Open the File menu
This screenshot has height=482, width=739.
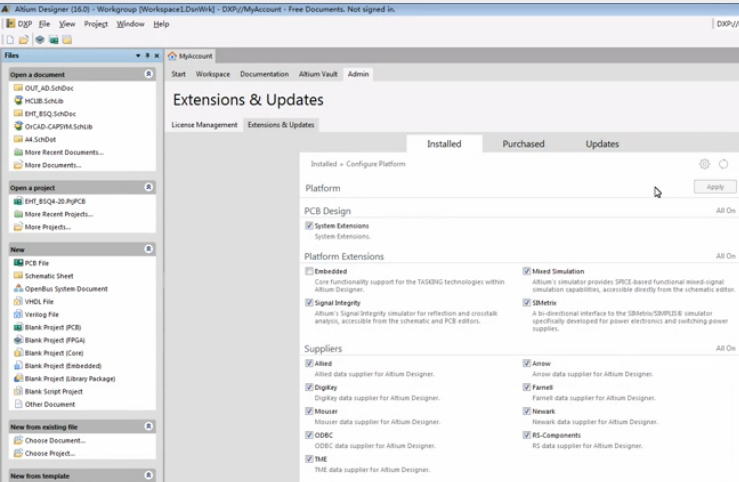[x=44, y=24]
